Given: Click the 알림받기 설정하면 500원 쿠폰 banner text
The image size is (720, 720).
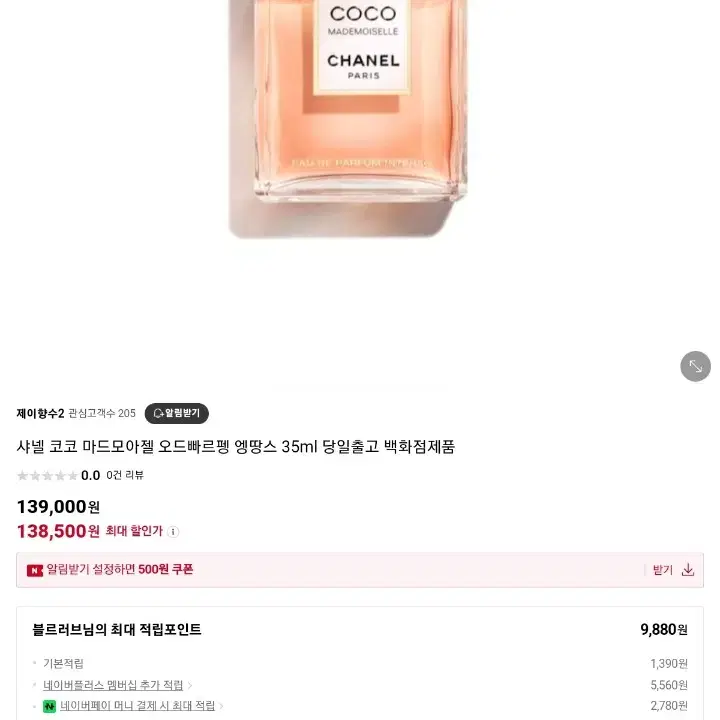Looking at the screenshot, I should (119, 570).
